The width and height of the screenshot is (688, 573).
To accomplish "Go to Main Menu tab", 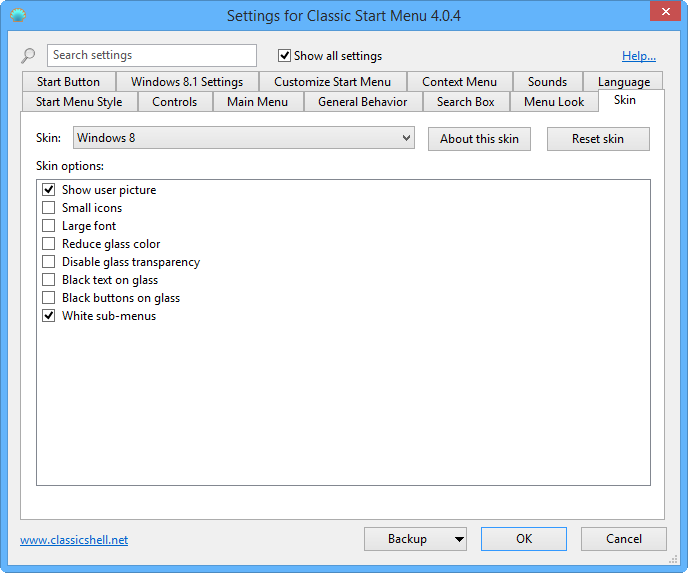I will (x=258, y=102).
